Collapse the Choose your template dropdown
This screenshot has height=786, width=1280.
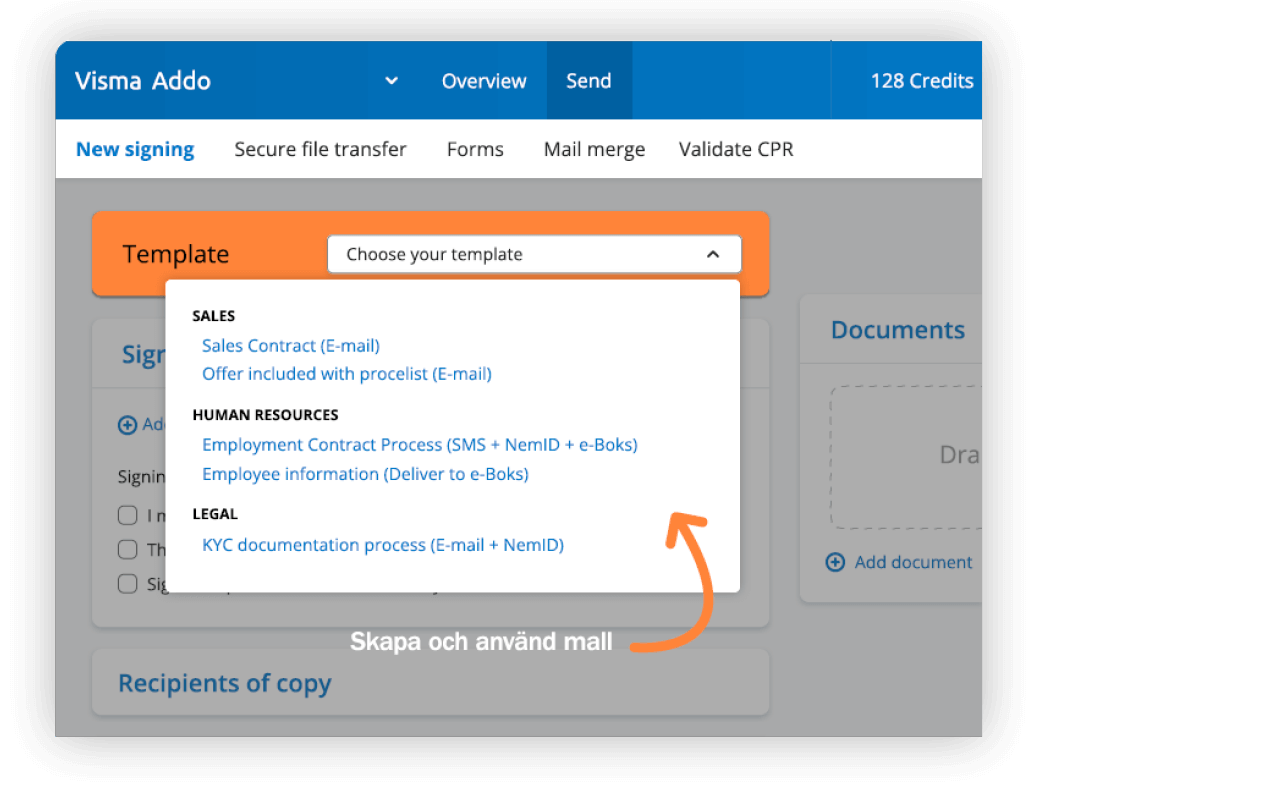click(x=534, y=254)
